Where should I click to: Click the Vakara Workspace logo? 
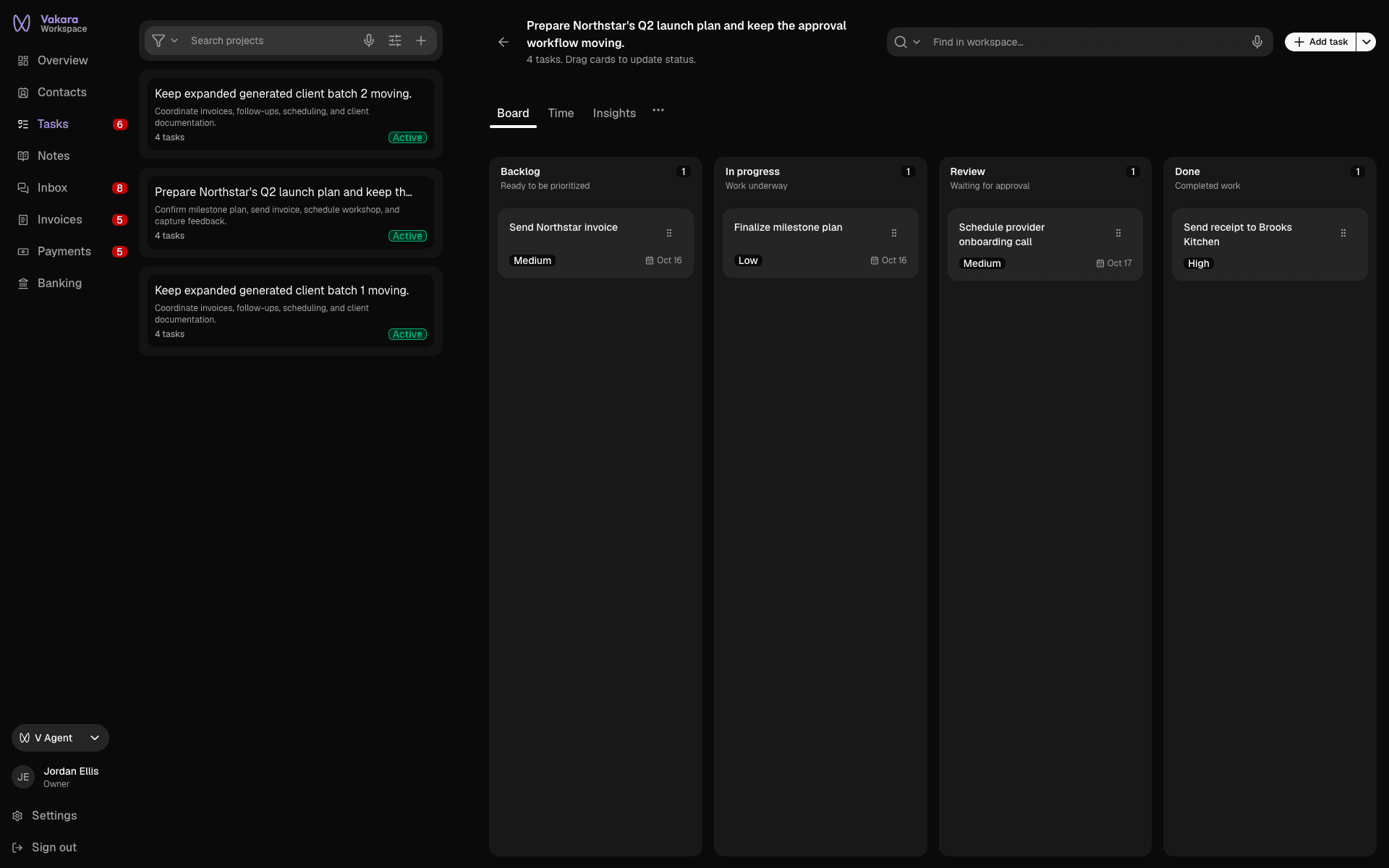pos(50,24)
